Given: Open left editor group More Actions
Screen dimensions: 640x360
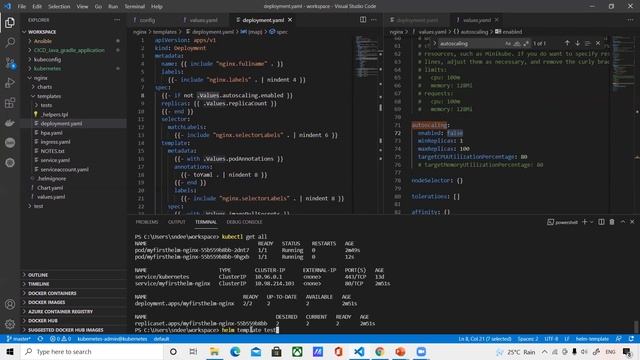Looking at the screenshot, I should (374, 20).
